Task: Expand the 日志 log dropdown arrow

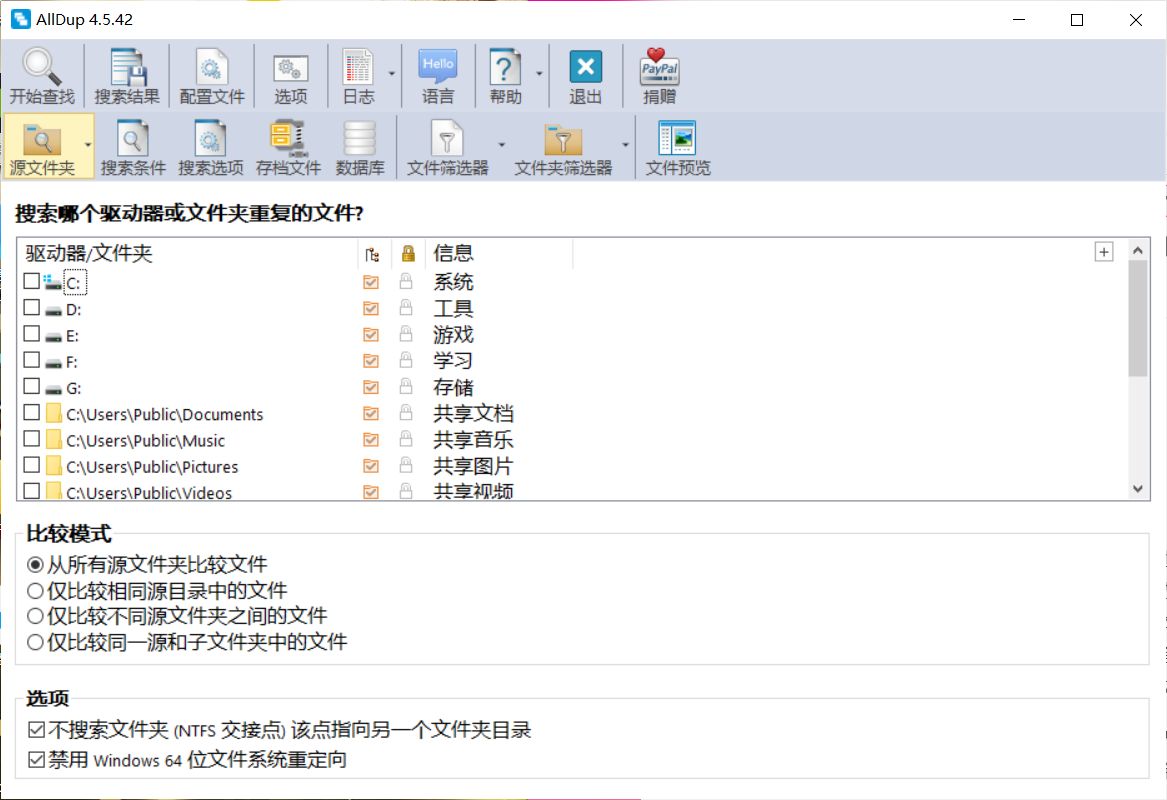Action: 392,74
